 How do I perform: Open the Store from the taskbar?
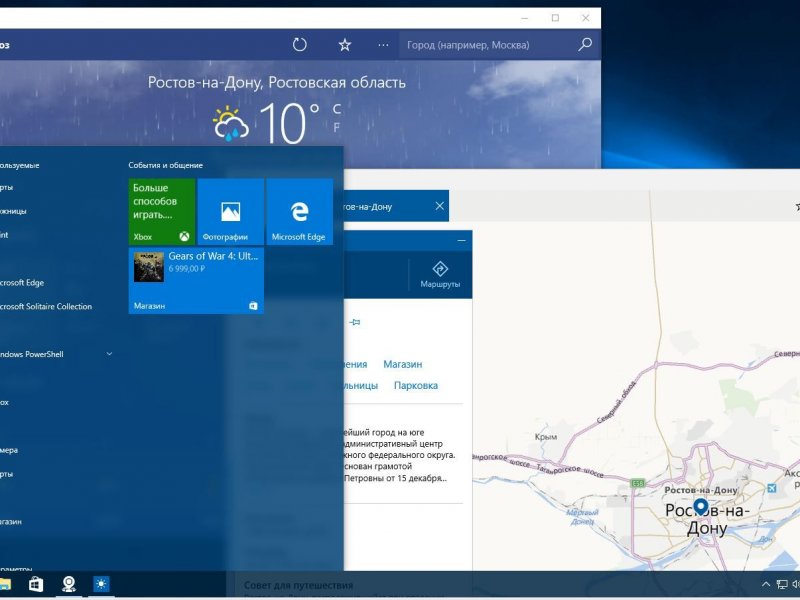coord(36,584)
